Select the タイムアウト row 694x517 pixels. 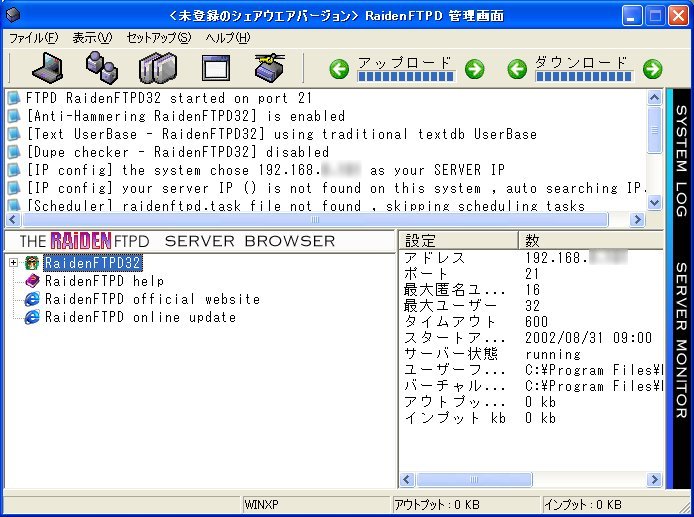pyautogui.click(x=531, y=321)
